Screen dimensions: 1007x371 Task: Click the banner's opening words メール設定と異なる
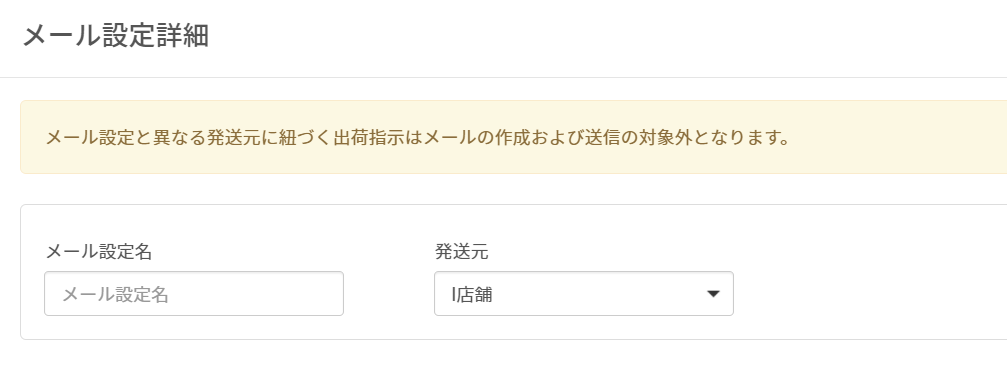point(126,137)
